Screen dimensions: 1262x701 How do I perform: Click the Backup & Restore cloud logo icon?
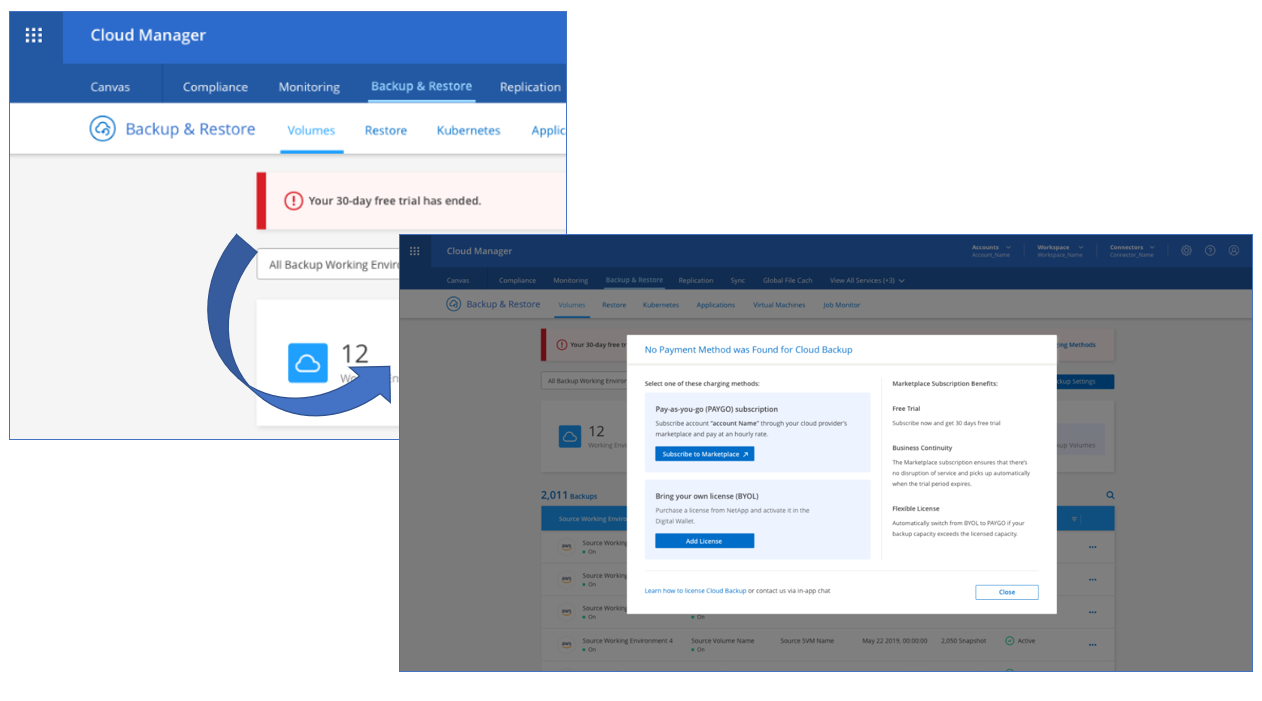pyautogui.click(x=453, y=305)
